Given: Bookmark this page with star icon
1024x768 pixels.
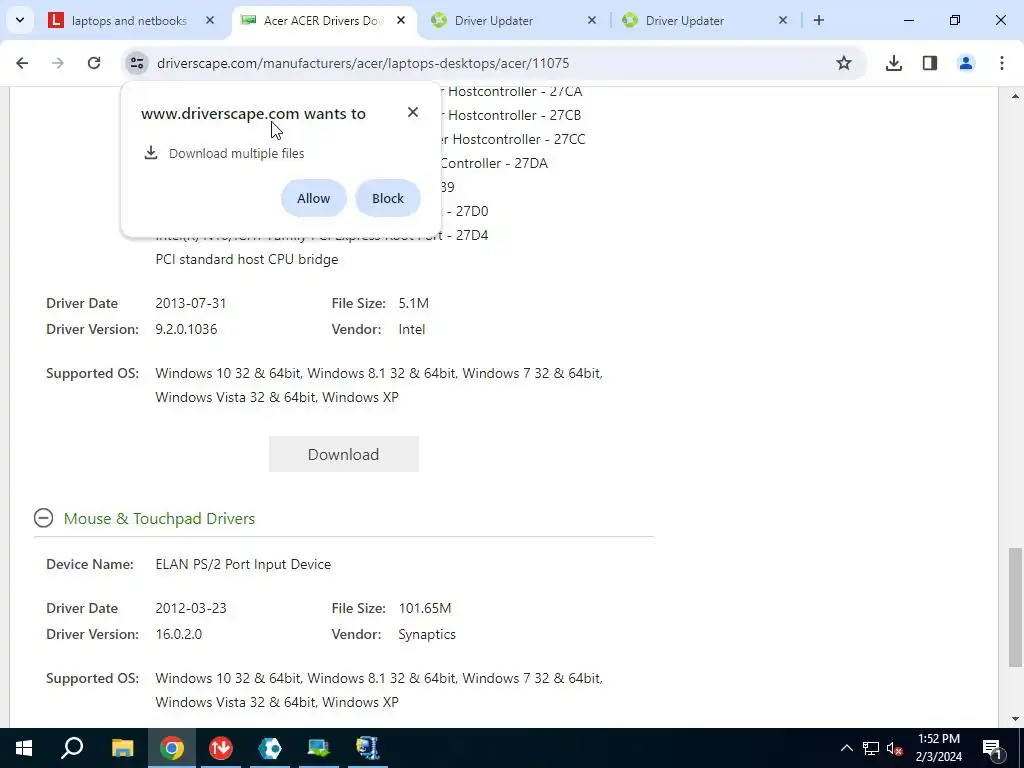Looking at the screenshot, I should pyautogui.click(x=844, y=63).
